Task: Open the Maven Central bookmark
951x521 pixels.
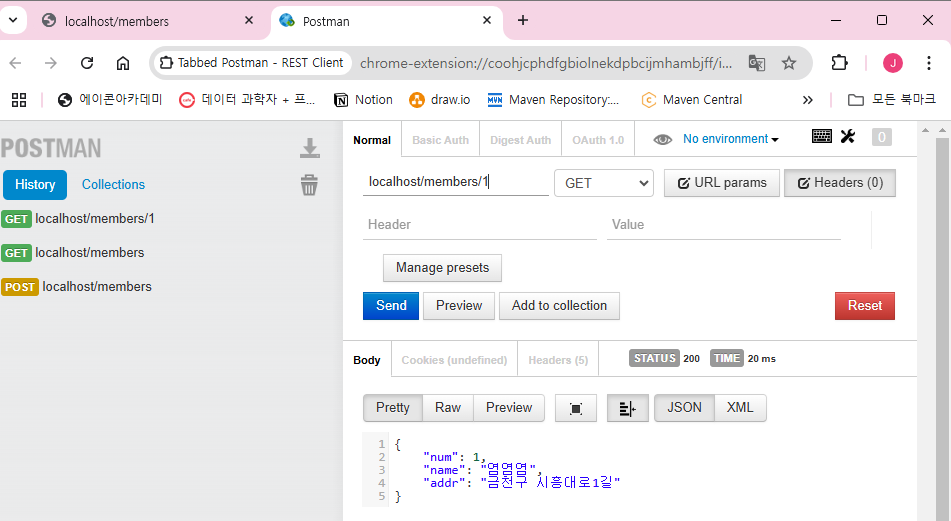Action: coord(691,99)
